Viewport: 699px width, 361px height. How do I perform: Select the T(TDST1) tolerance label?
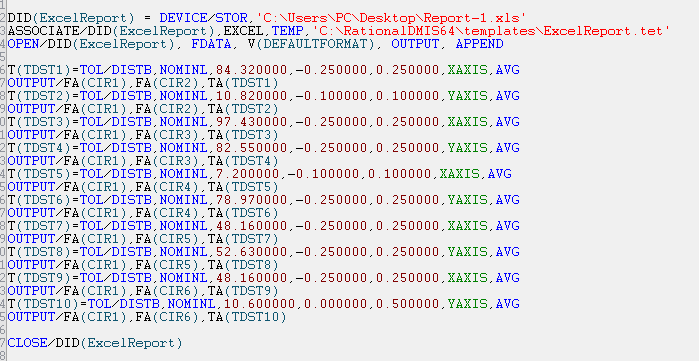[39, 70]
